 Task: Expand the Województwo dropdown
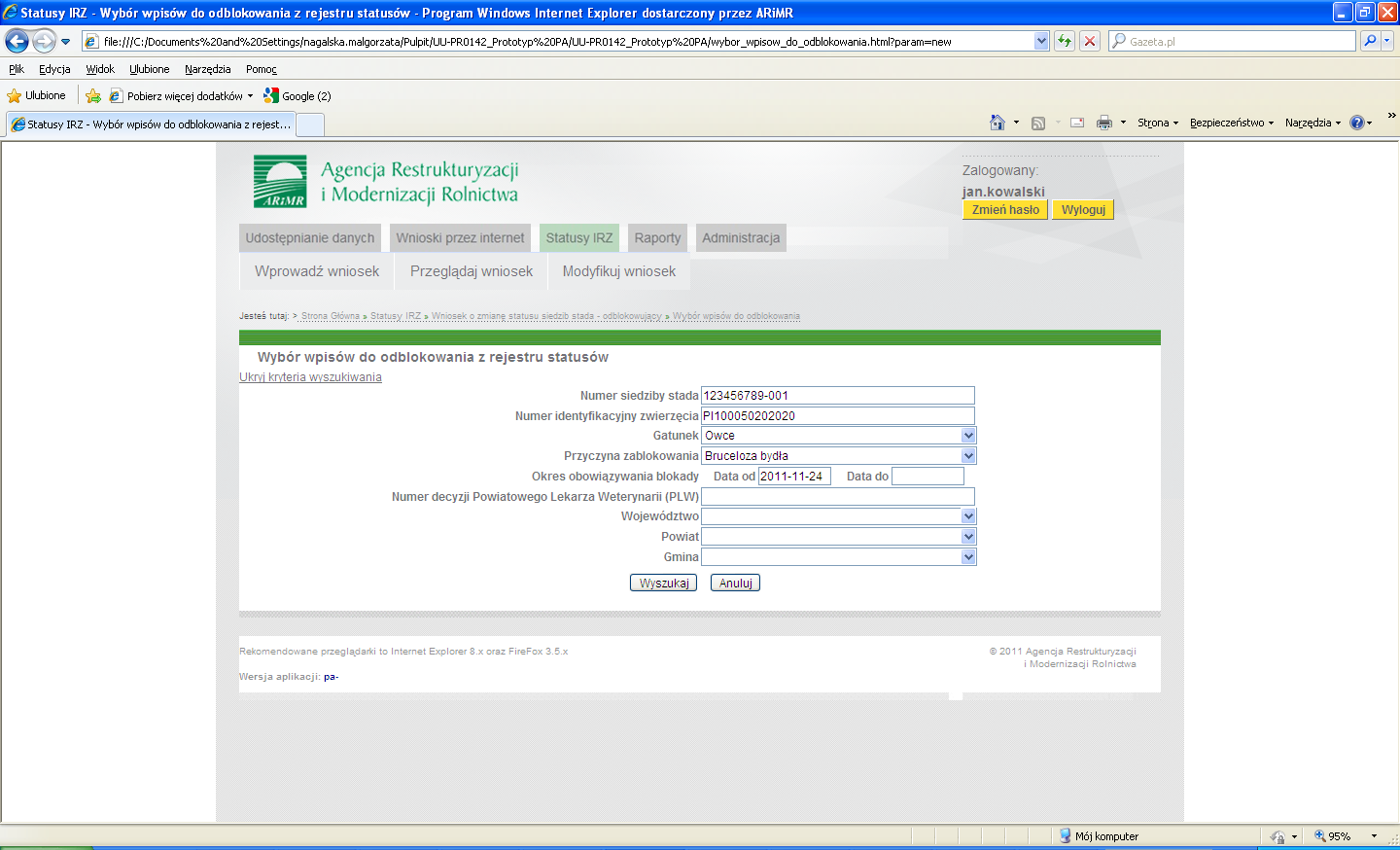pos(968,516)
